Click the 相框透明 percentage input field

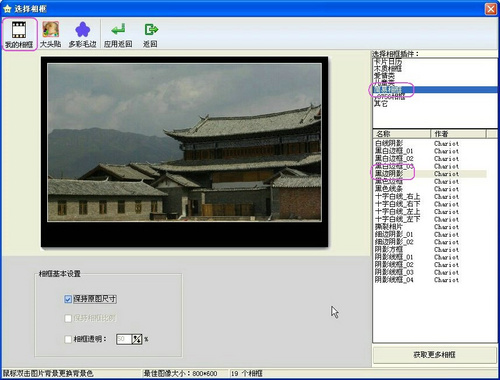point(124,339)
